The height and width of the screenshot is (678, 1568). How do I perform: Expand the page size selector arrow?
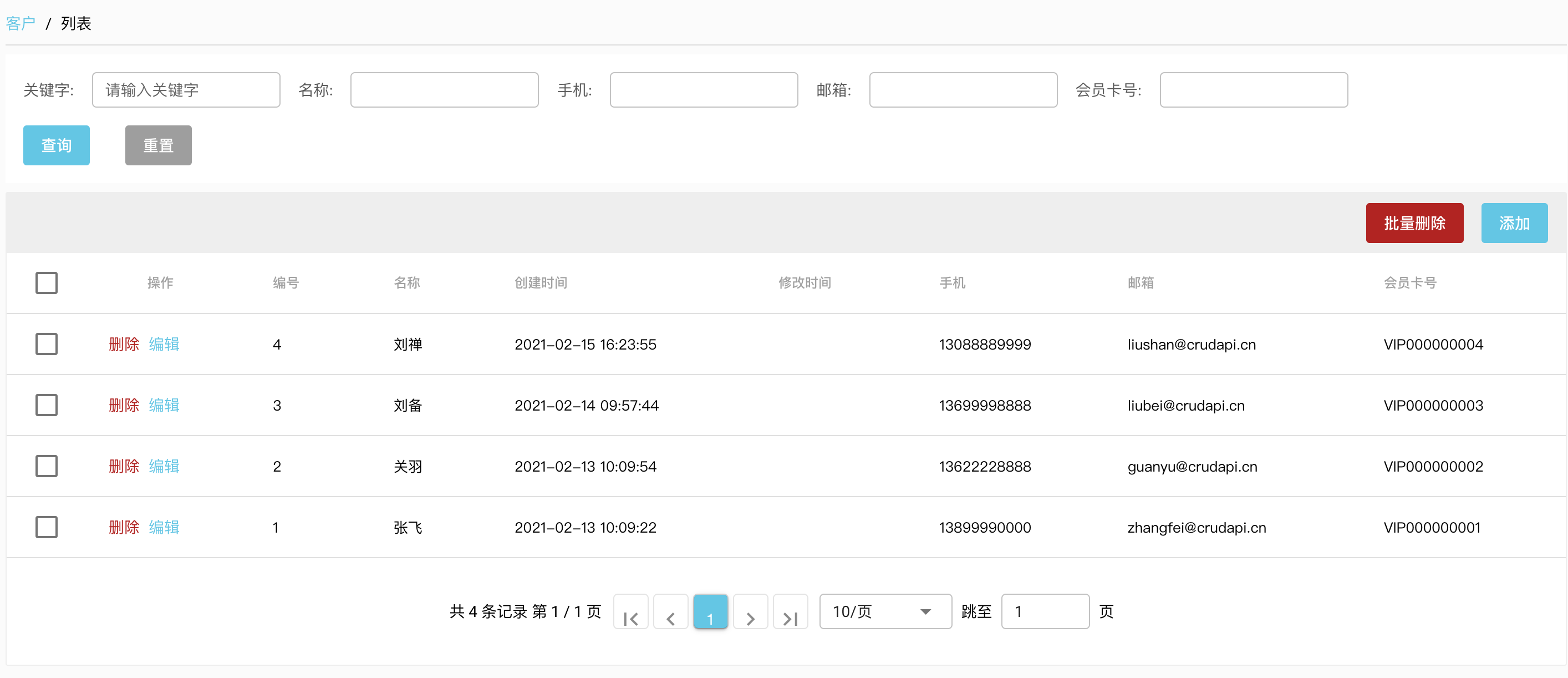(925, 611)
